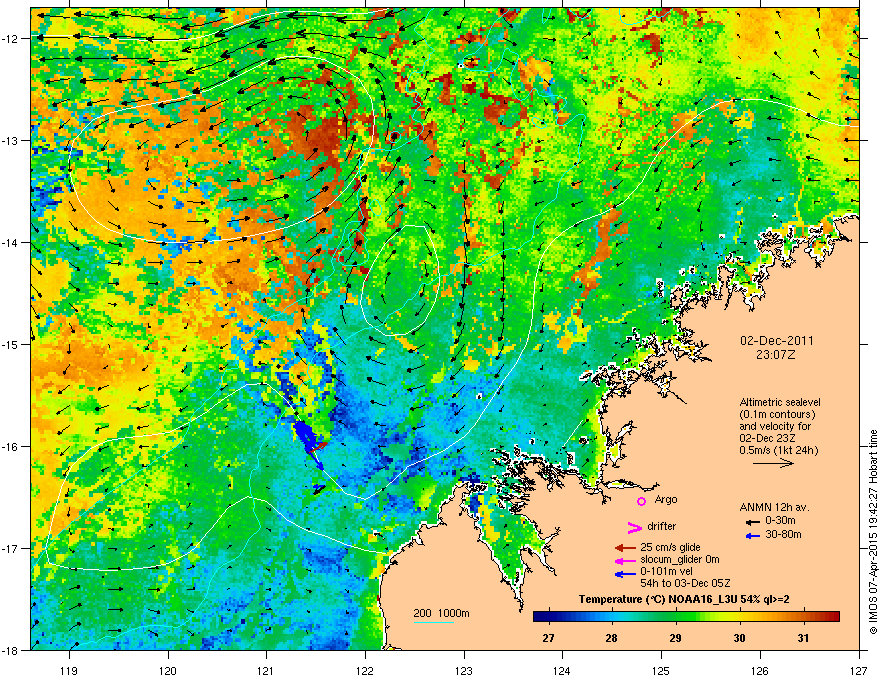Click the '54h to 03-Dec 05Z' text
880x680 pixels.
coord(685,583)
